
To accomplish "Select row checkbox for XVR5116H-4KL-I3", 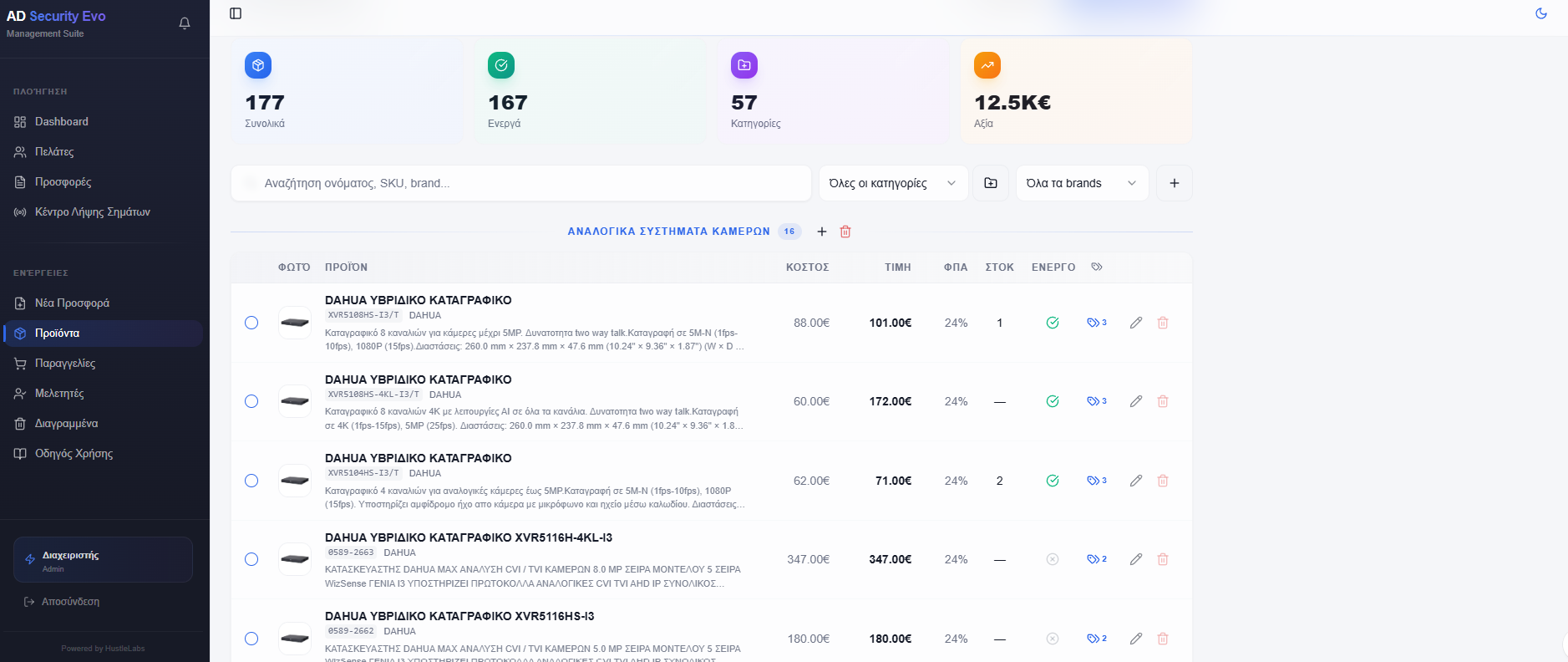I will tap(251, 559).
